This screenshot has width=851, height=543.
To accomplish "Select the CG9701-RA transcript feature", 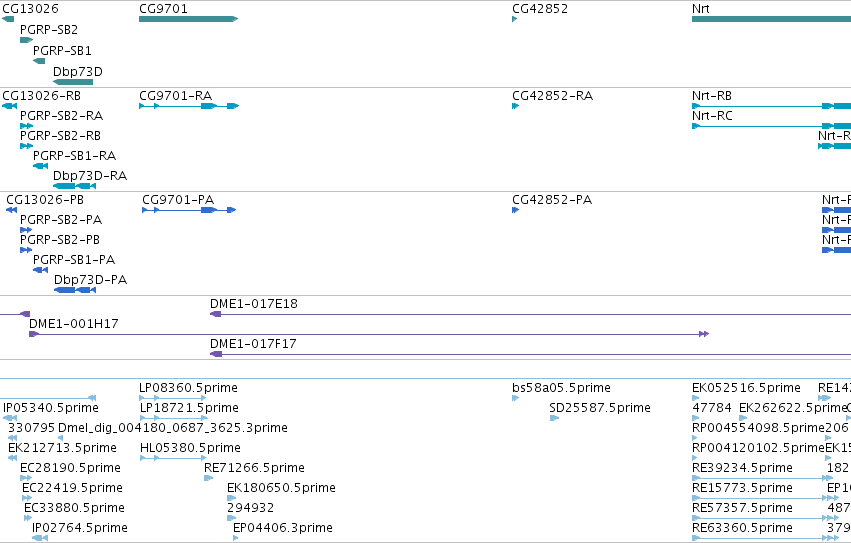I will tap(189, 106).
